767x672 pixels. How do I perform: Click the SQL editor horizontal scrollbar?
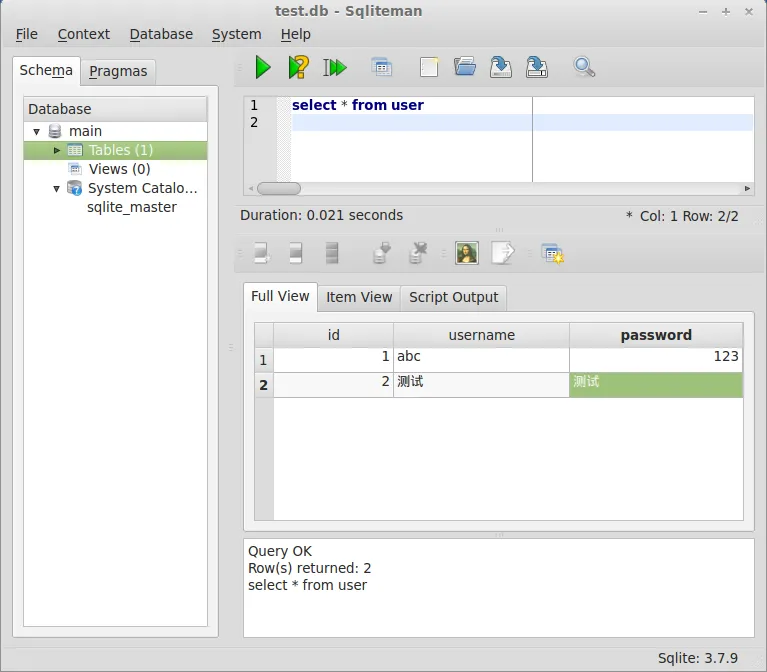279,188
